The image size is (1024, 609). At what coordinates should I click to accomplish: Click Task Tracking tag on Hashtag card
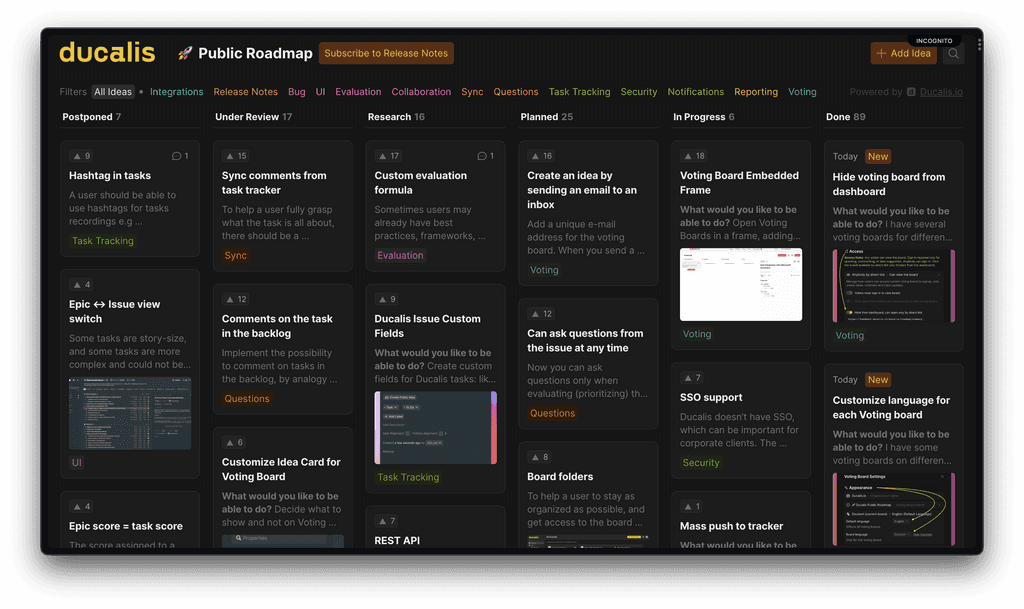pos(103,241)
